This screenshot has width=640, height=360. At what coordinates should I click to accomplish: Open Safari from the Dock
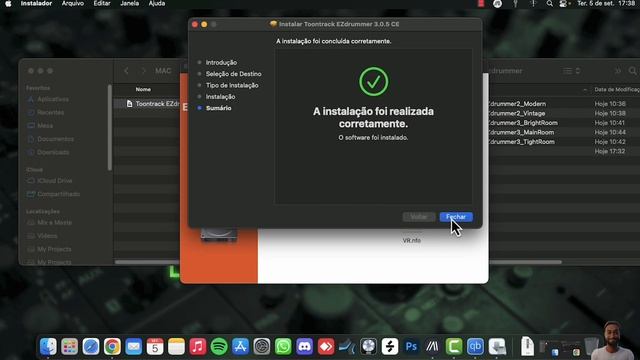pos(91,347)
